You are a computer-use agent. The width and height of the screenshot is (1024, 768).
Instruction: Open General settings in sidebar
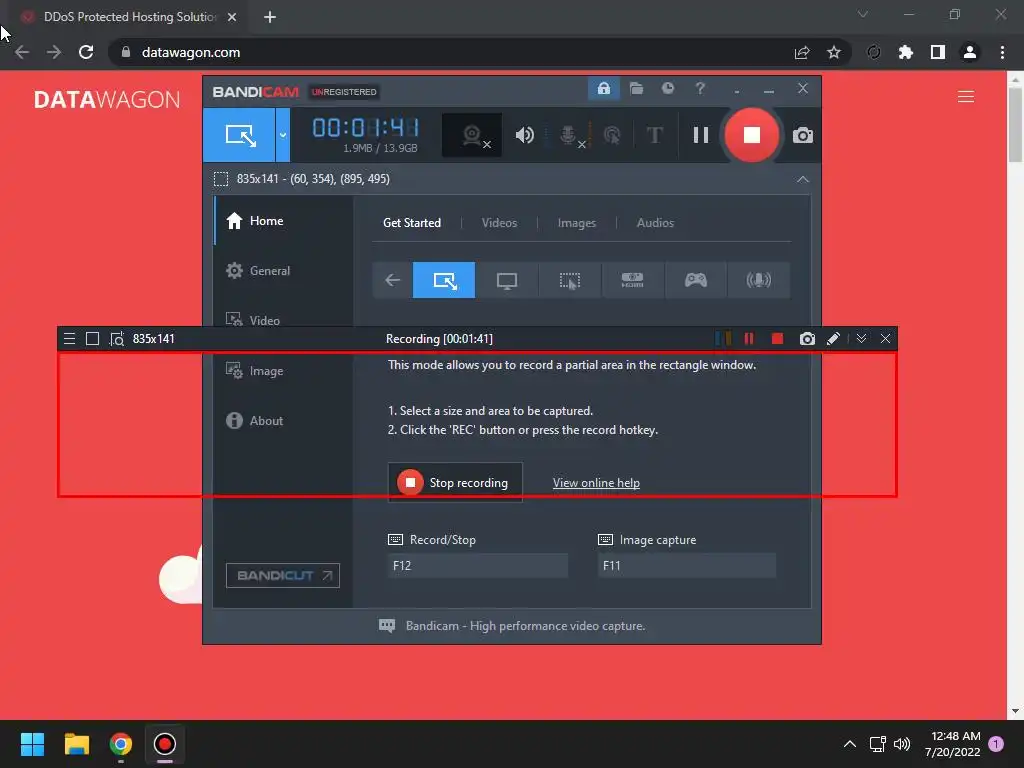[283, 270]
